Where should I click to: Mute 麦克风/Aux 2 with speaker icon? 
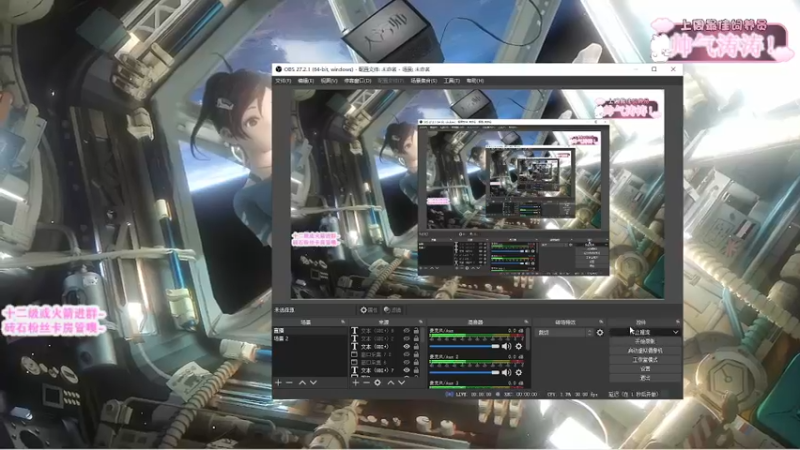coord(506,372)
